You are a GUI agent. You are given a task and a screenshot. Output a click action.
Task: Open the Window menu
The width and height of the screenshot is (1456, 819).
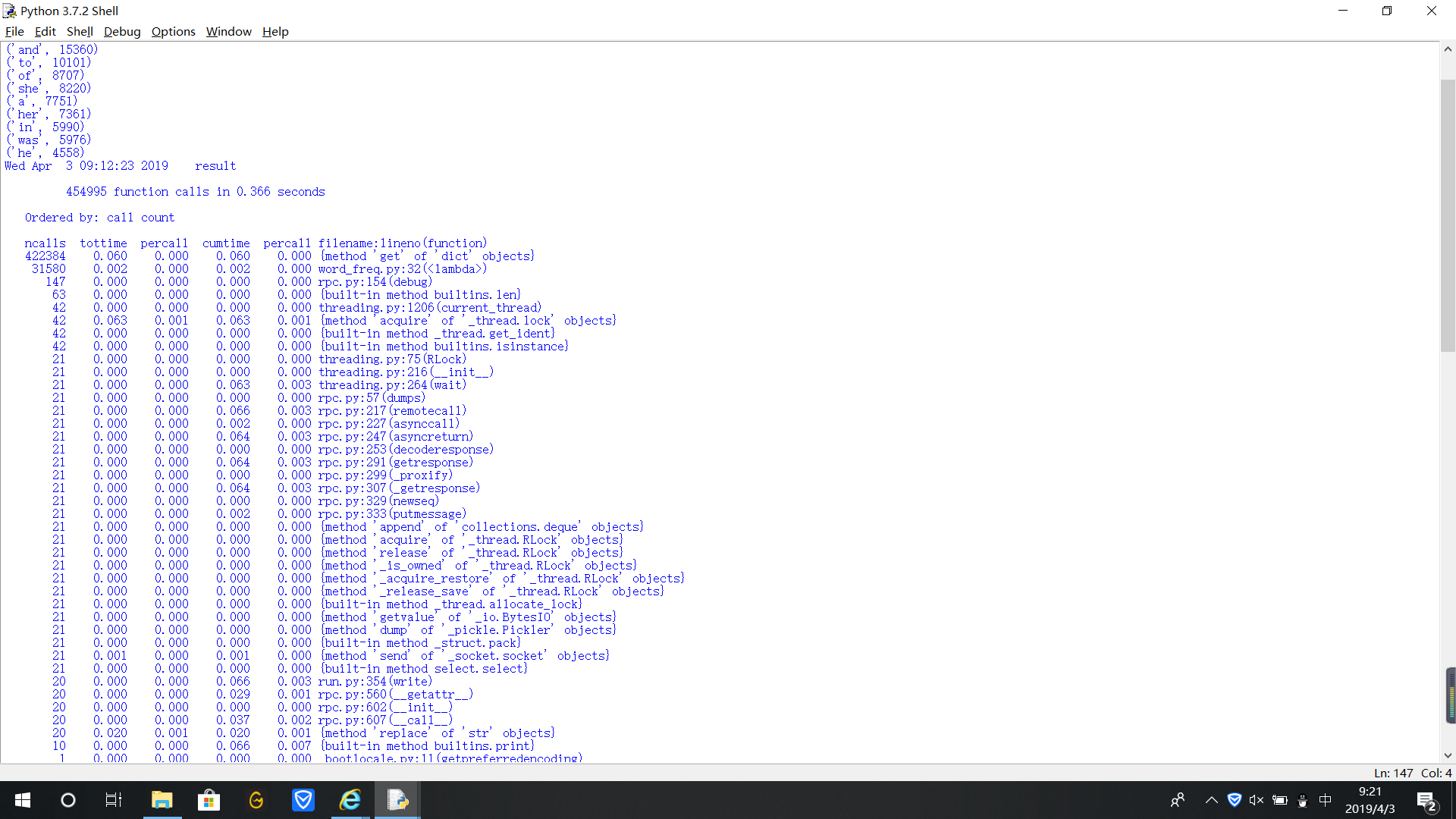[228, 31]
